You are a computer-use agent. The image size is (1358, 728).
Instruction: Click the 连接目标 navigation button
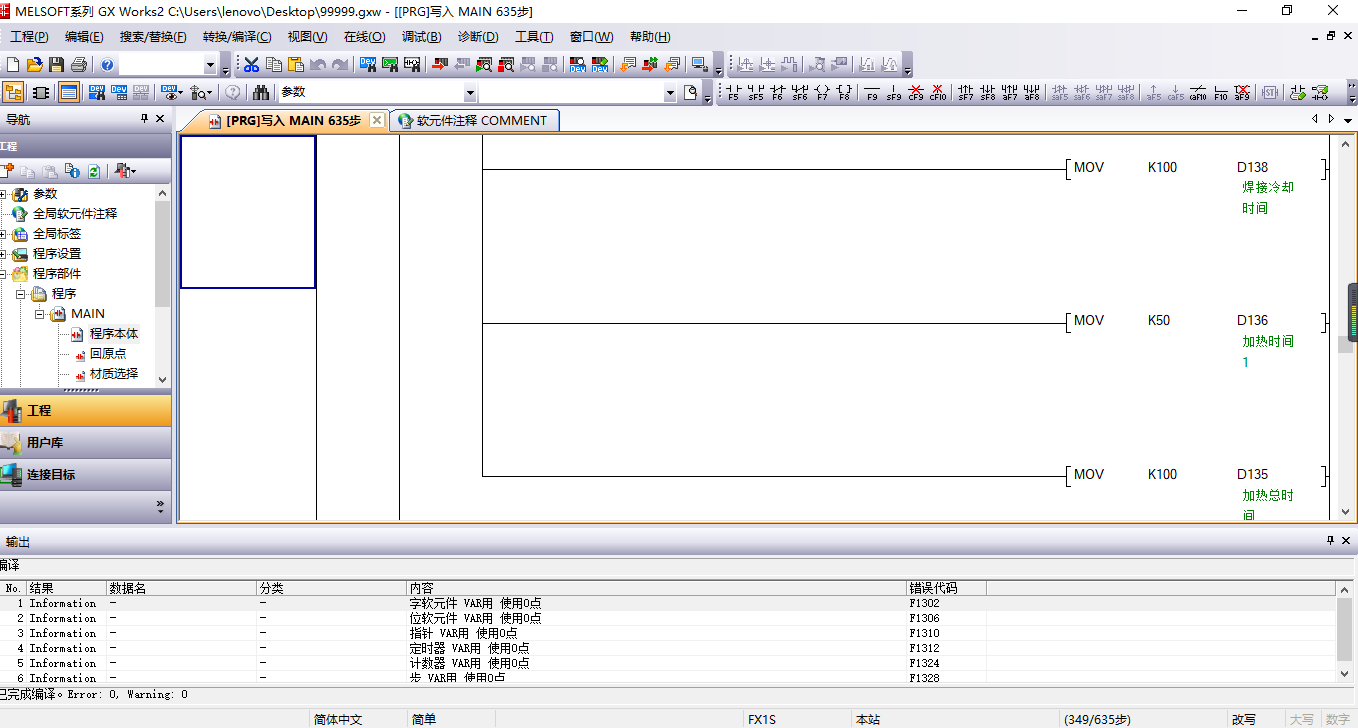[x=85, y=474]
